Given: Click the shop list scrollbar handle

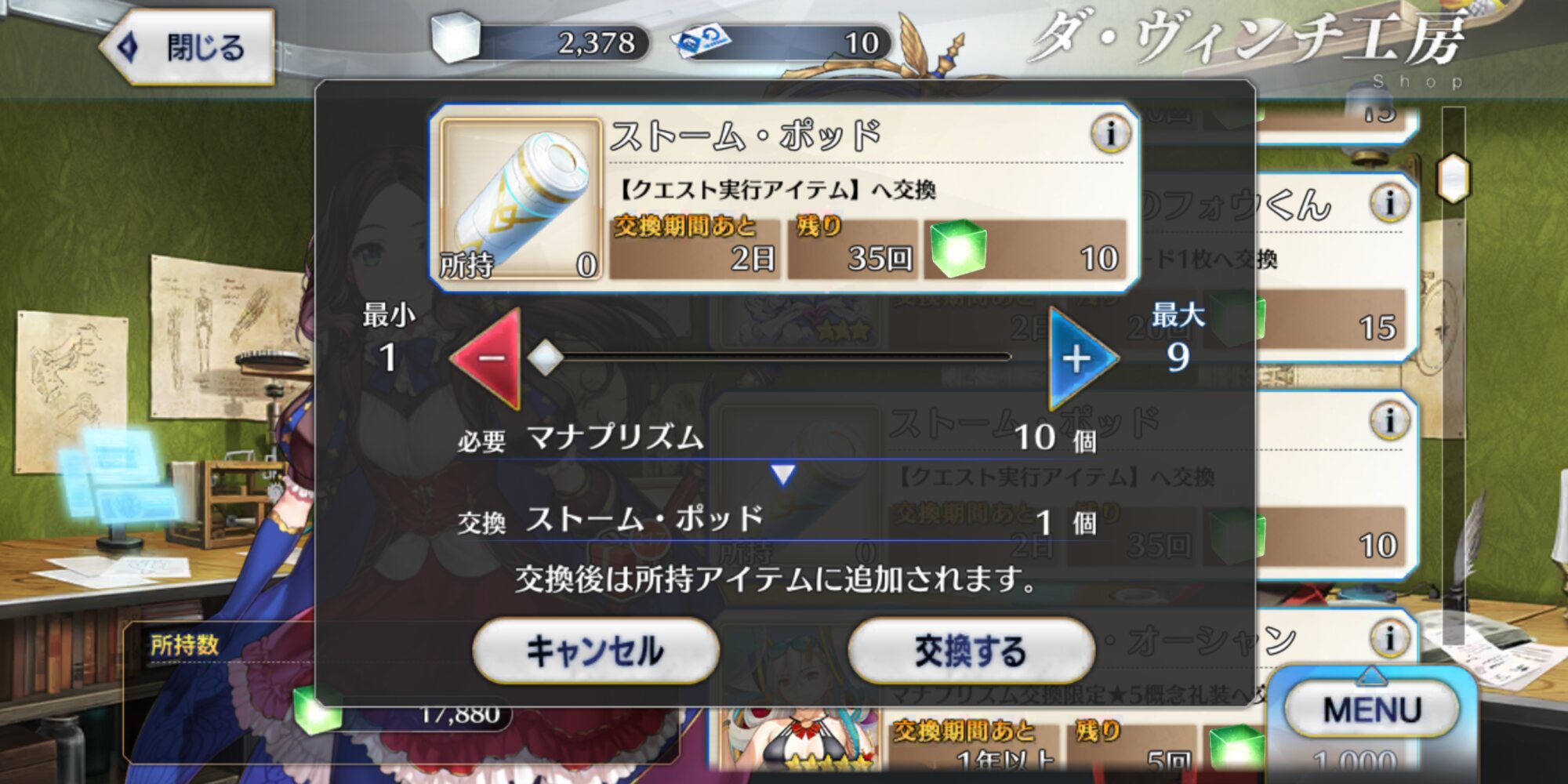Looking at the screenshot, I should (1454, 178).
